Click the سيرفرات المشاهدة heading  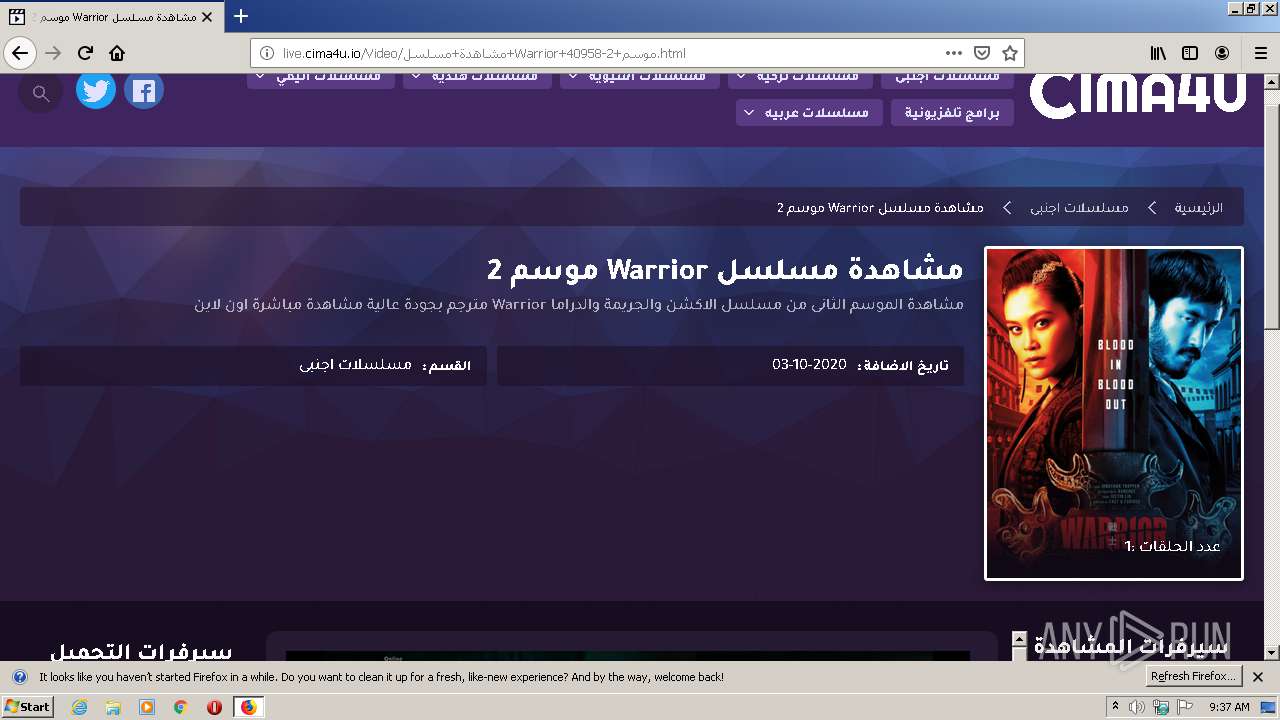coord(1131,647)
